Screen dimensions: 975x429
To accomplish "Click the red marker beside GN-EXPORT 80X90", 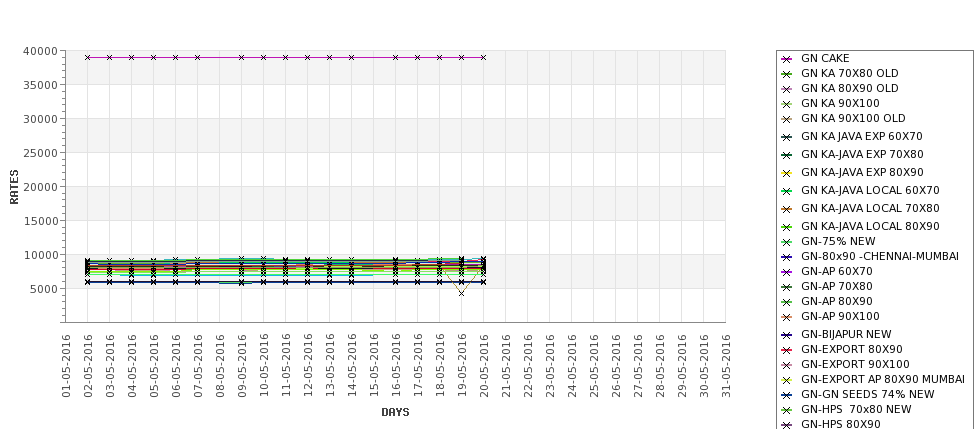I will (x=787, y=350).
